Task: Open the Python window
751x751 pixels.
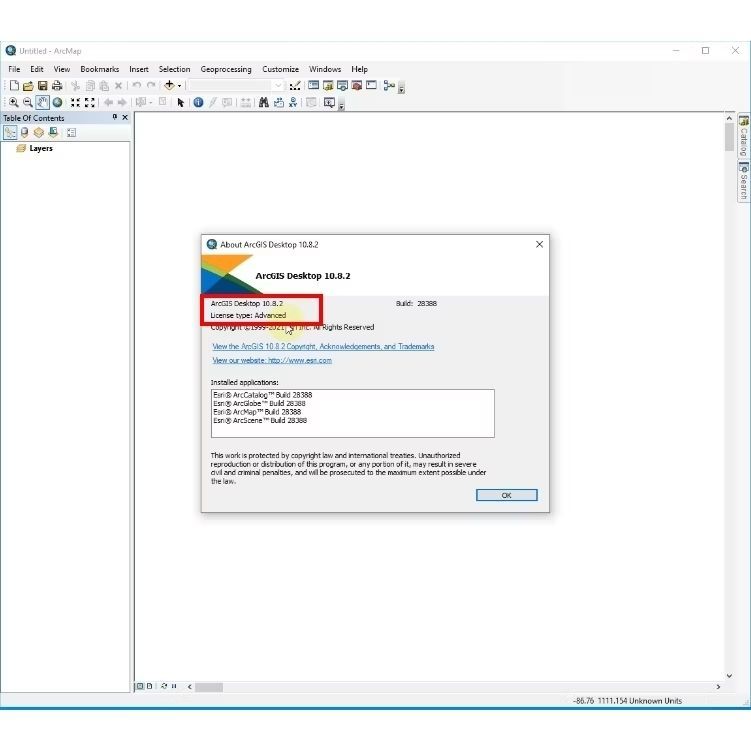Action: (x=371, y=85)
